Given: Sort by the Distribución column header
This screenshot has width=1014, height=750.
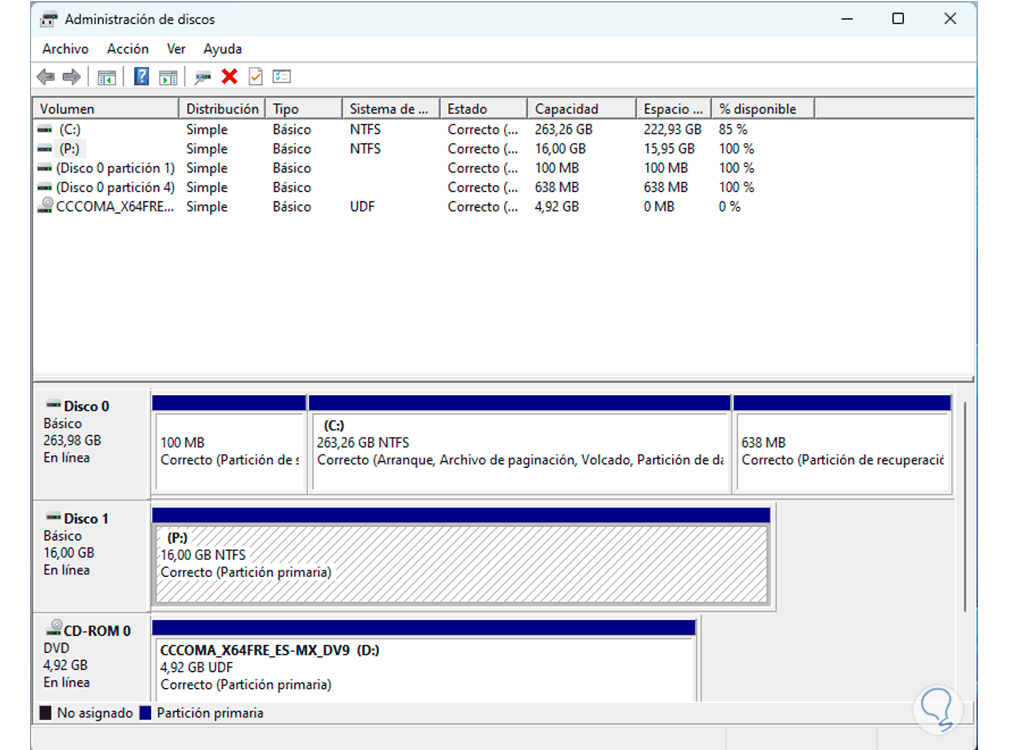Looking at the screenshot, I should (x=222, y=109).
